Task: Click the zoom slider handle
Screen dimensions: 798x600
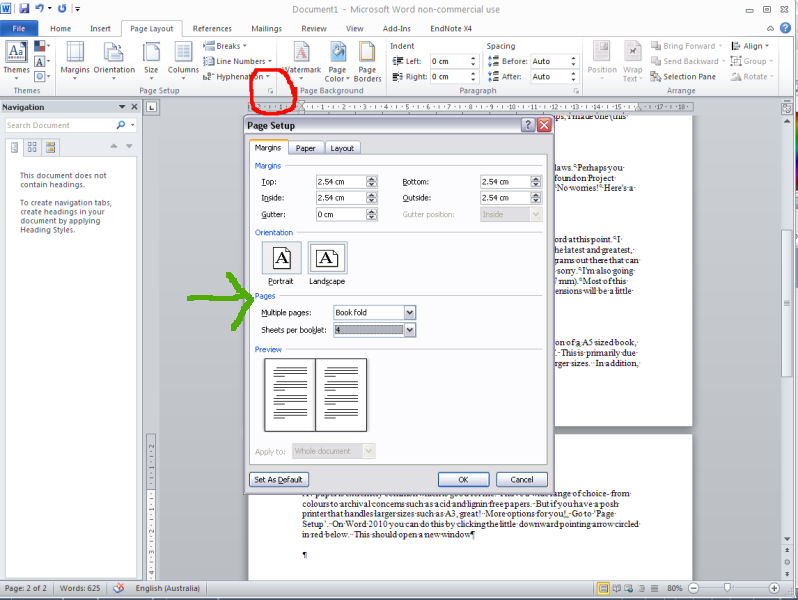Action: click(728, 588)
